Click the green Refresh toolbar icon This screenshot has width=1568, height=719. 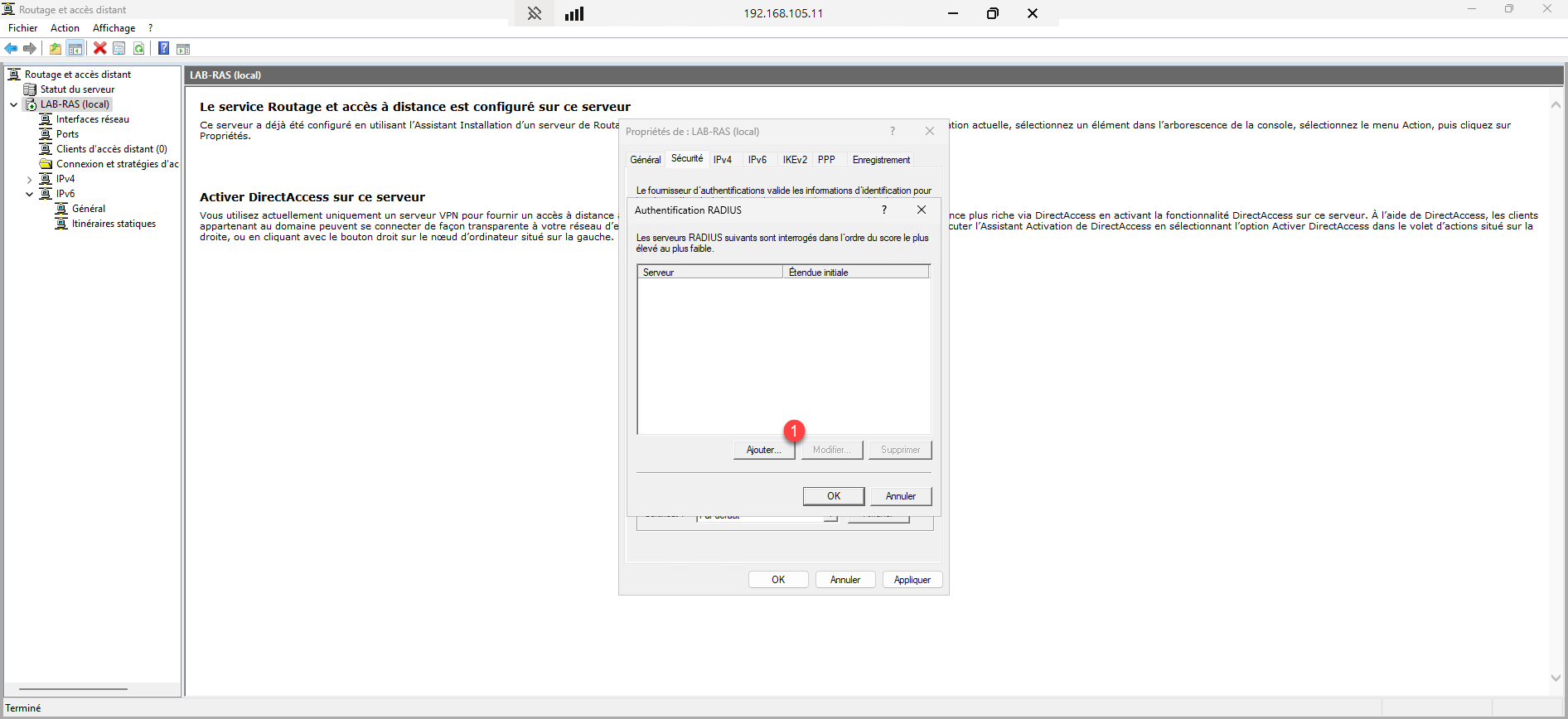tap(139, 49)
